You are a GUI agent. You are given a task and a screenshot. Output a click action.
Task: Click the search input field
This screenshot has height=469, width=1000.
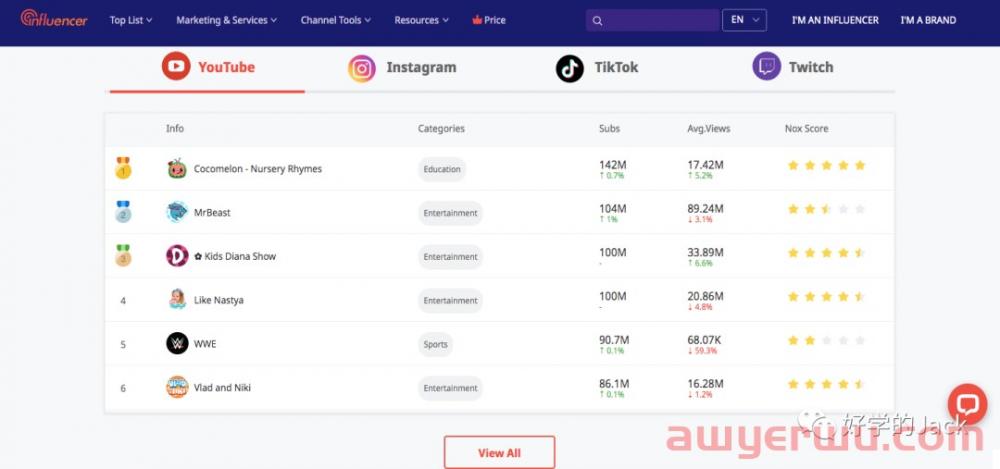coord(653,20)
